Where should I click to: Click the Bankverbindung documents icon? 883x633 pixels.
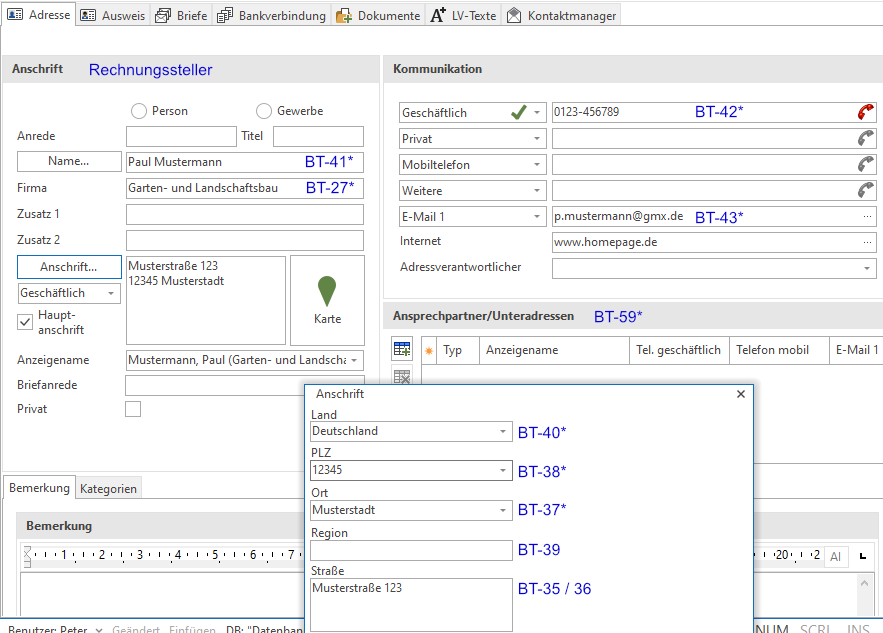[225, 16]
